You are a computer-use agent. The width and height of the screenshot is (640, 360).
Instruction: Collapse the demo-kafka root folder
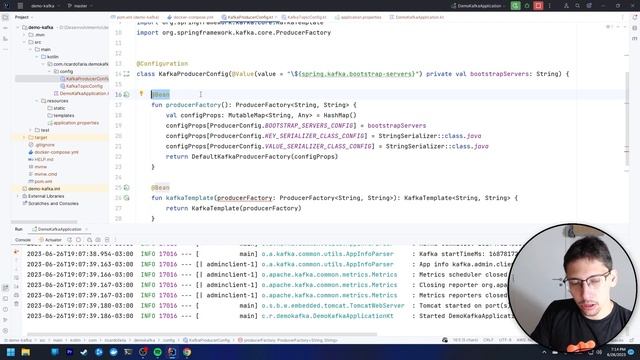(18, 27)
